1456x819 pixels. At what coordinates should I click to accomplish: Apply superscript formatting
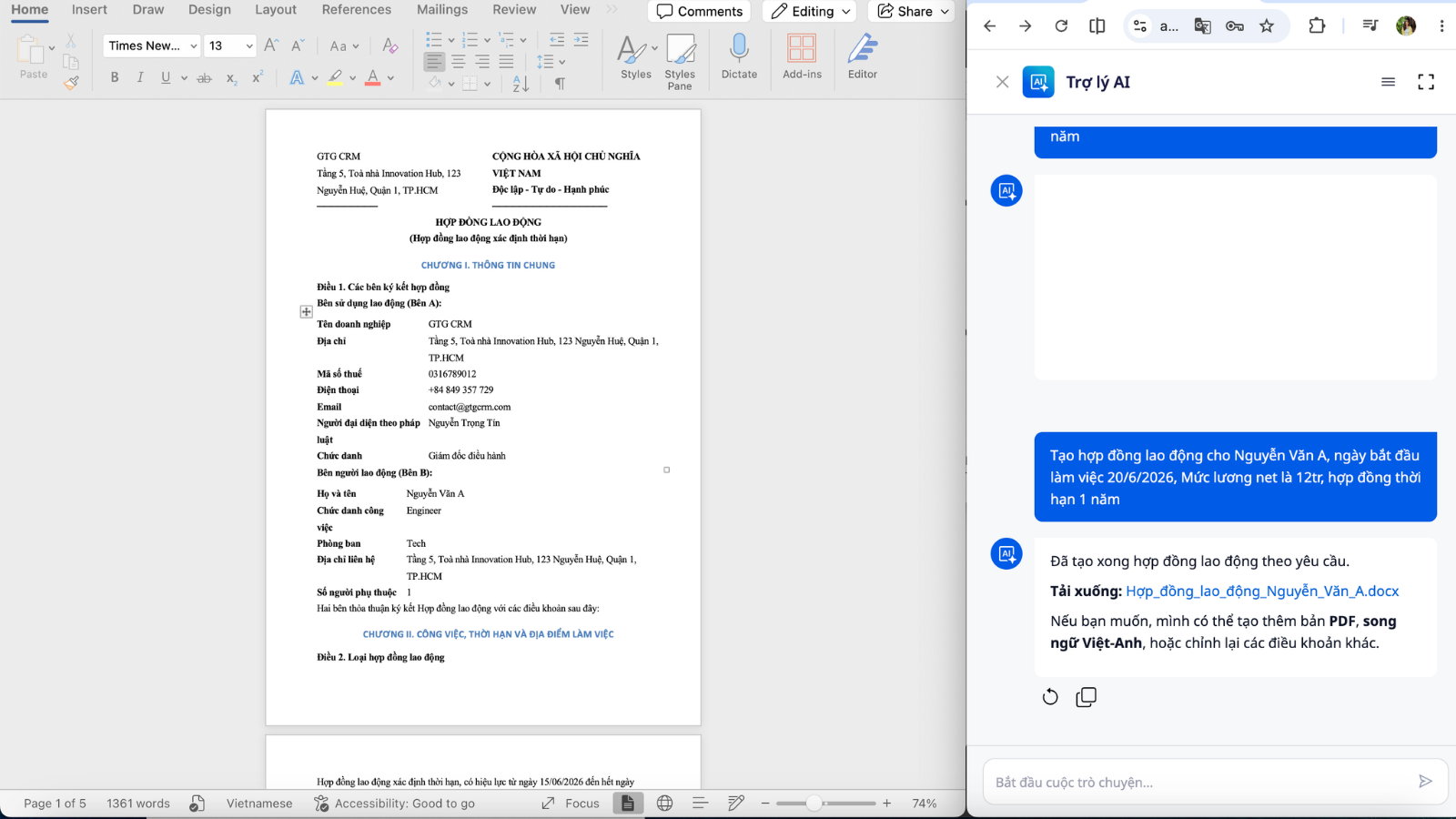258,78
